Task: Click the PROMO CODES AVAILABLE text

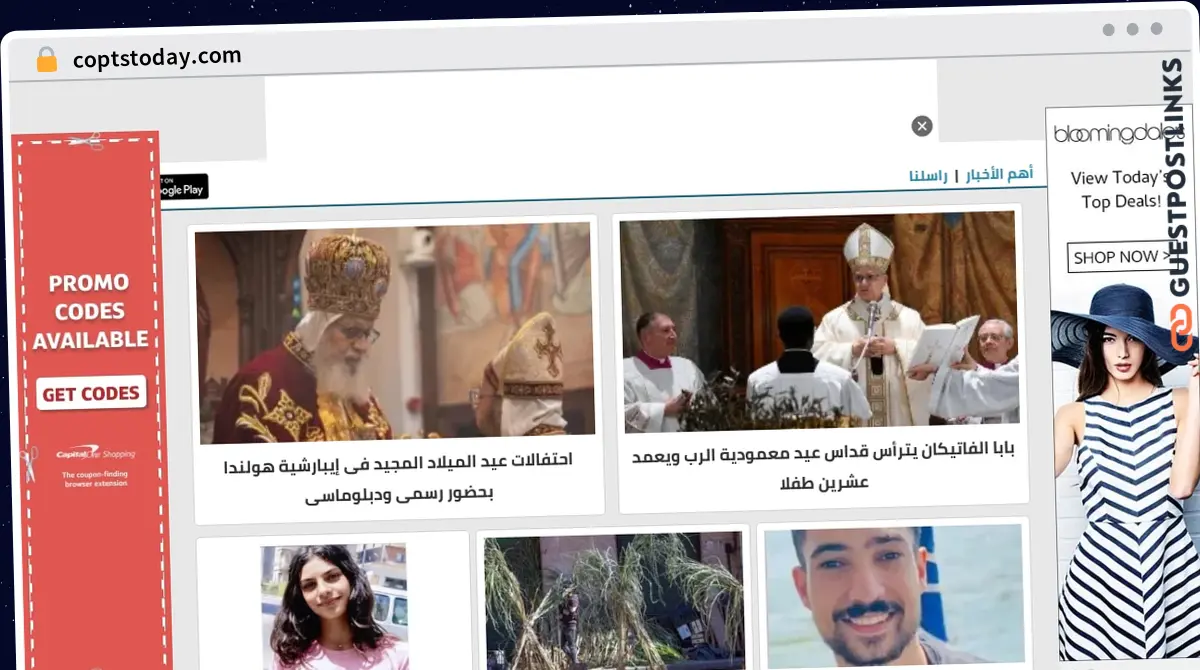Action: pos(90,311)
